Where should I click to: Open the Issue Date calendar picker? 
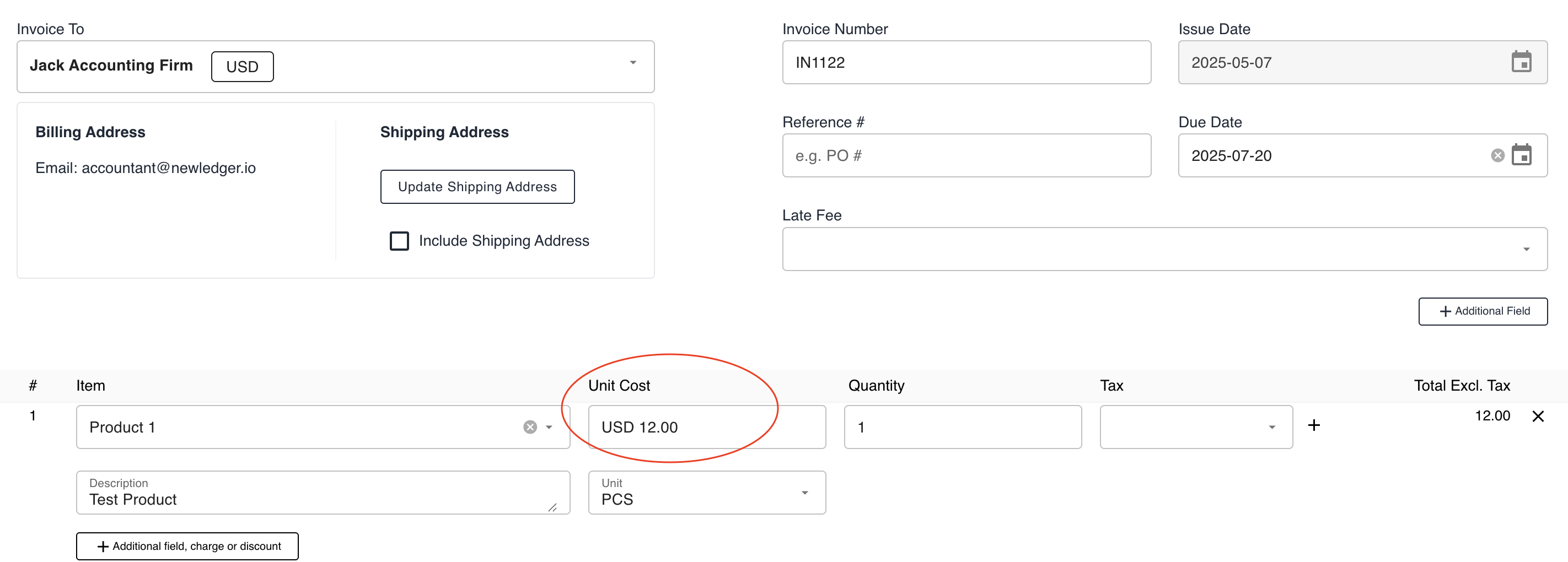(1521, 62)
